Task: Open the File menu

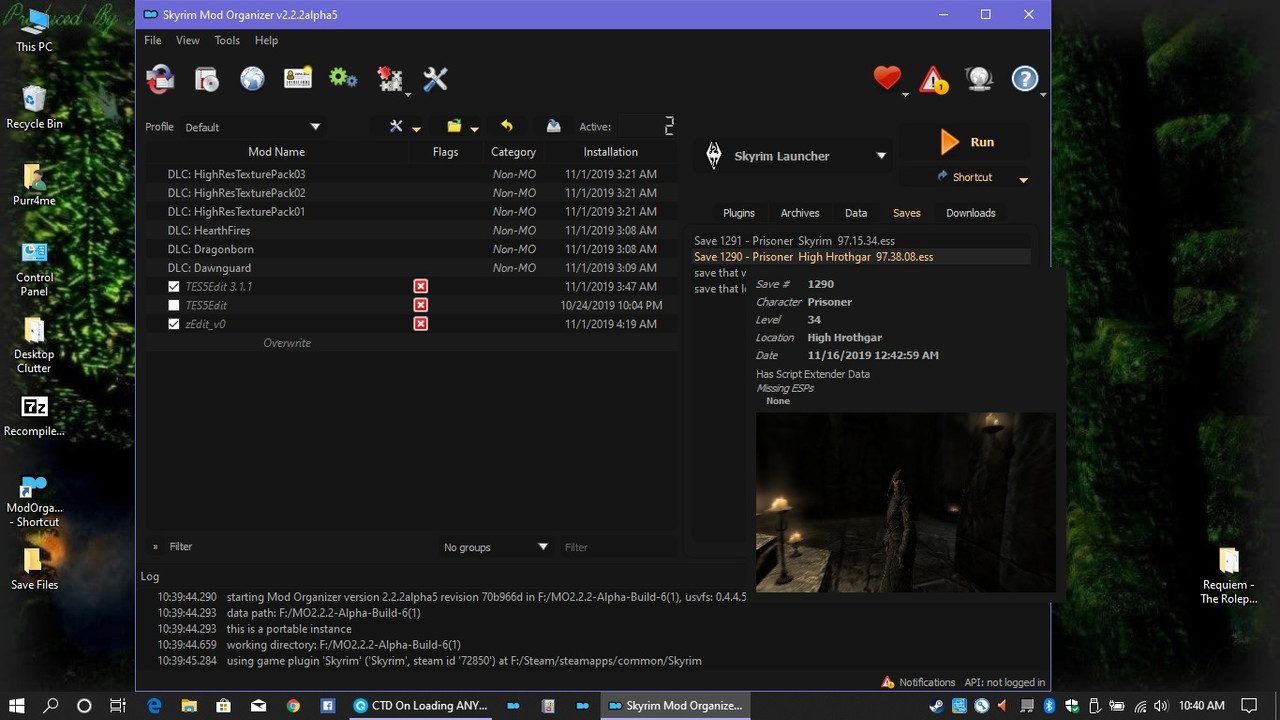Action: tap(152, 40)
